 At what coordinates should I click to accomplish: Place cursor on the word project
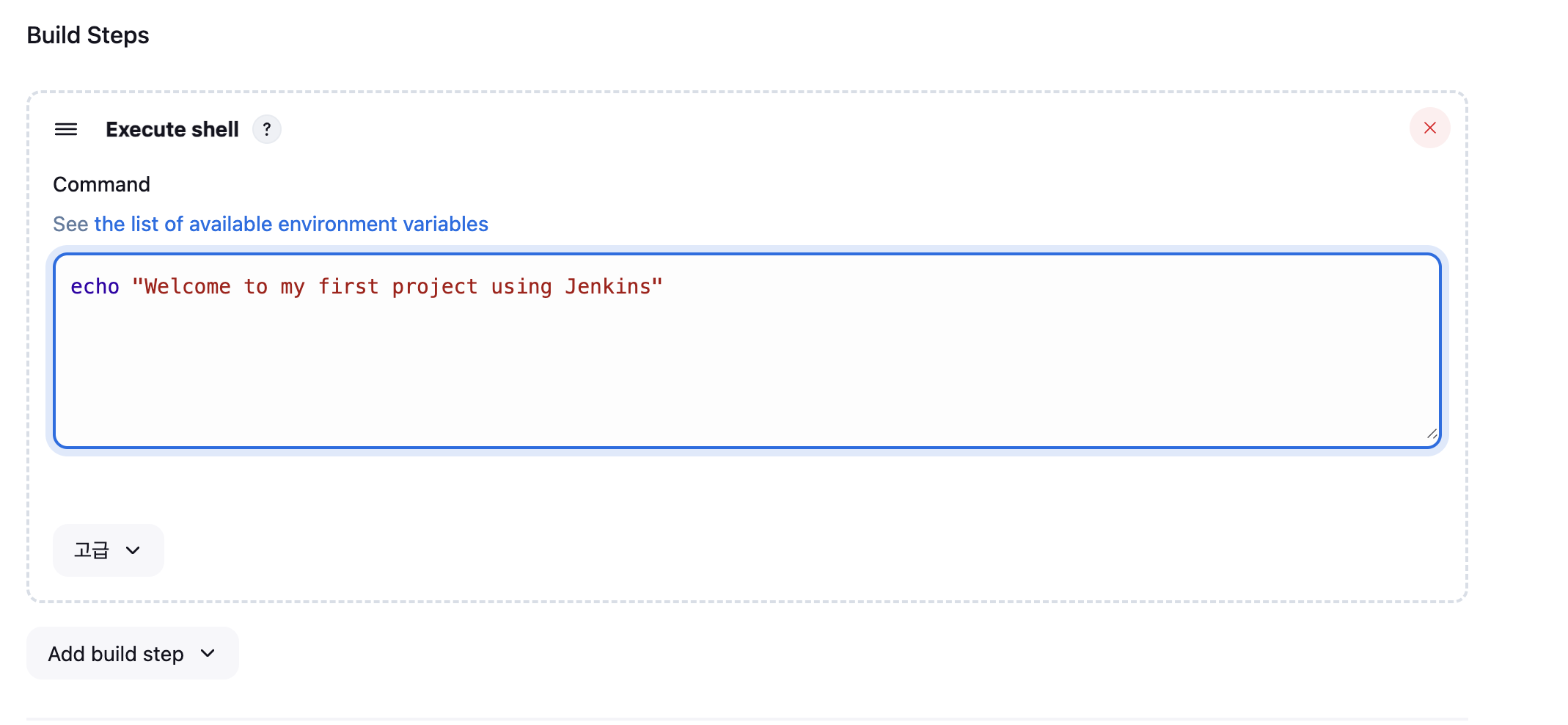(435, 287)
